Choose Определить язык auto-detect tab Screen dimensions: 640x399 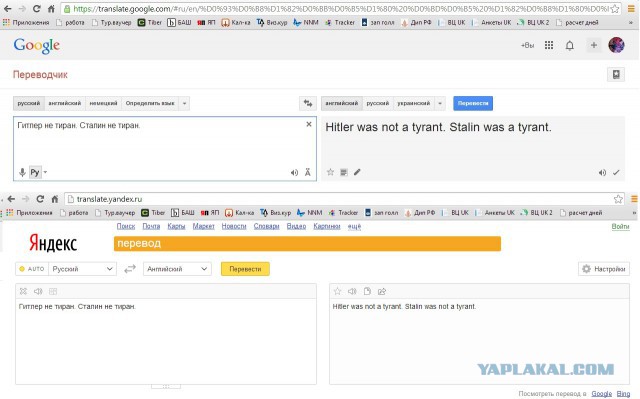(150, 103)
